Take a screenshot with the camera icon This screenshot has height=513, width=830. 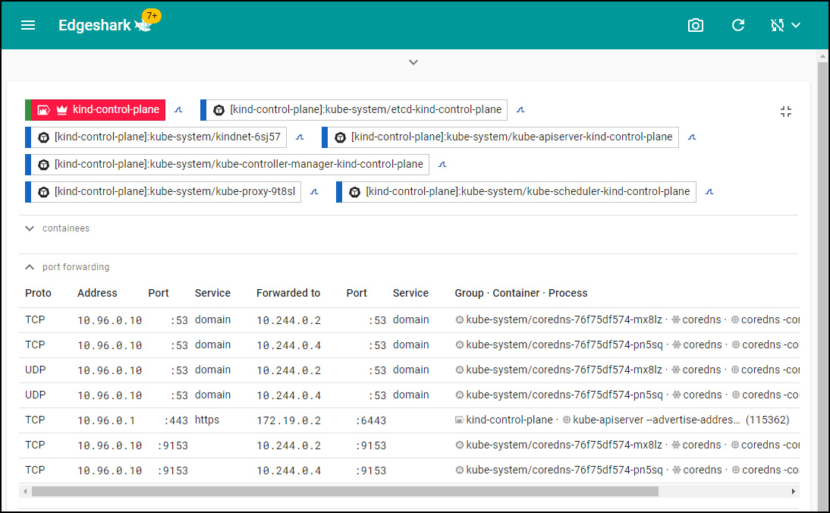(696, 25)
